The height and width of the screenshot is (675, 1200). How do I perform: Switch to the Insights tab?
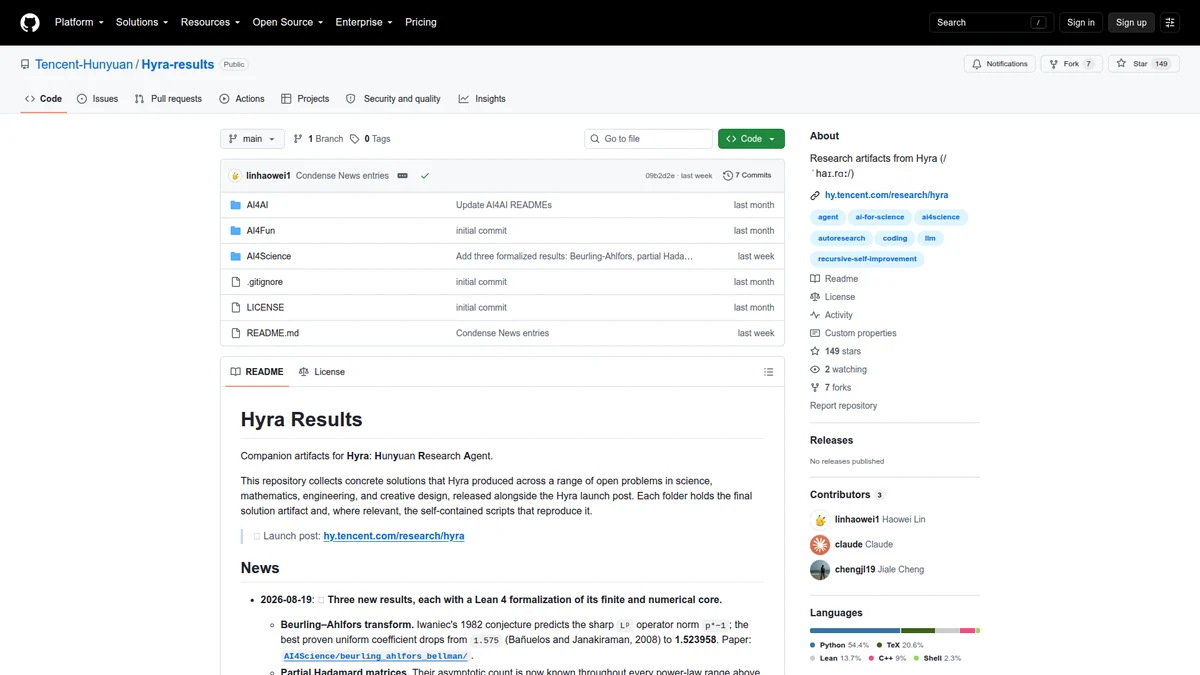[482, 99]
